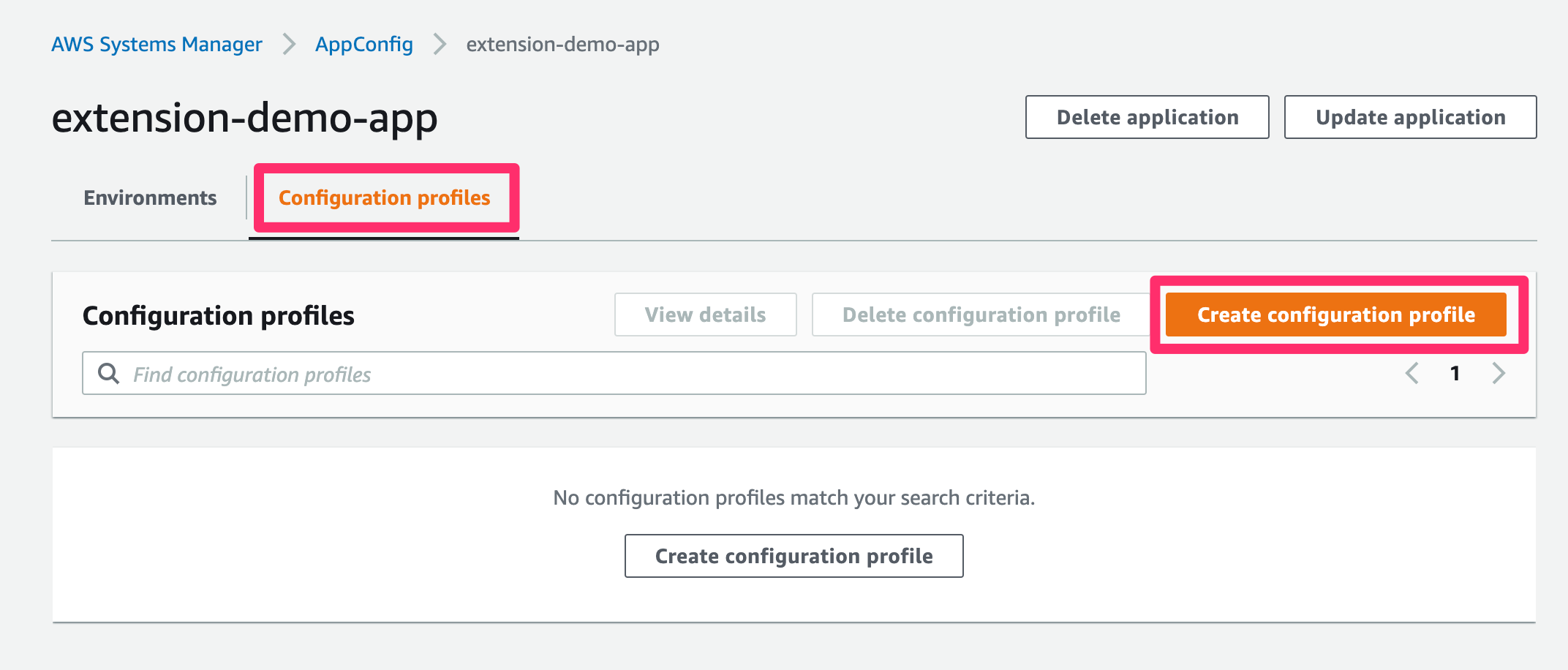Select extension-demo-app breadcrumb item

[x=563, y=45]
